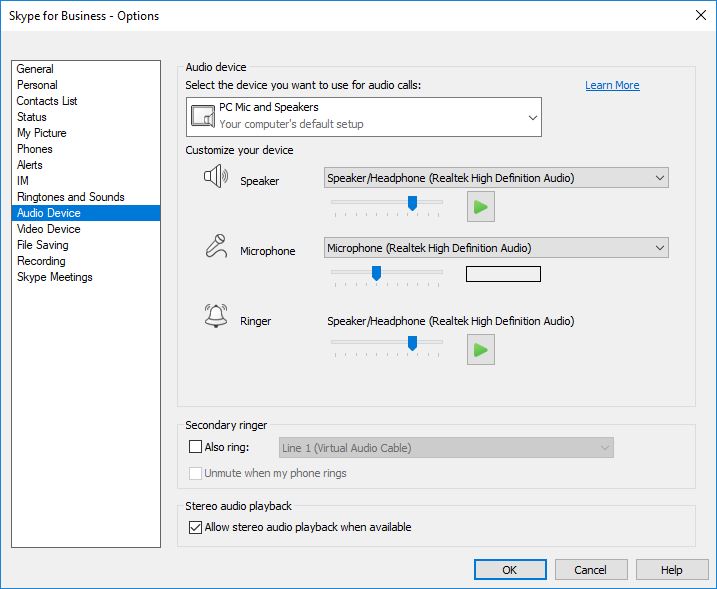Viewport: 717px width, 589px height.
Task: Play the ringer test sound
Action: pos(481,350)
